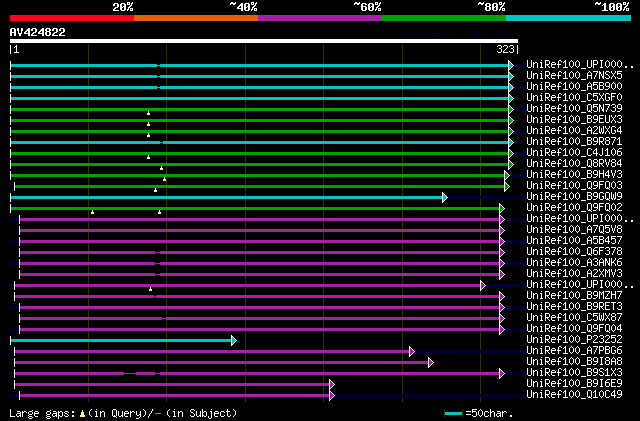
Task: Select the UniRef100_Q9FQ02 label
Action: click(574, 208)
